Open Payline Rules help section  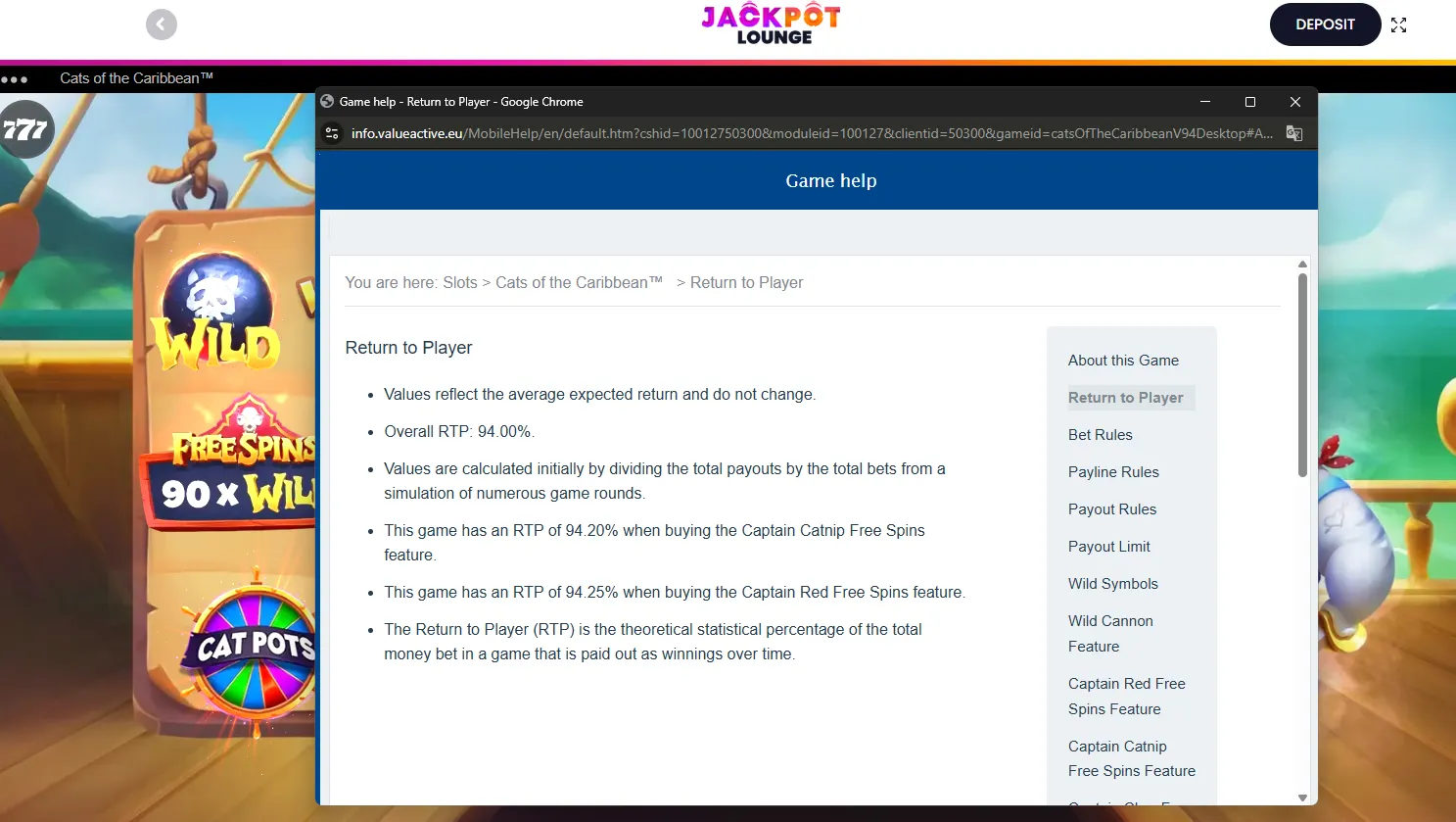1113,472
